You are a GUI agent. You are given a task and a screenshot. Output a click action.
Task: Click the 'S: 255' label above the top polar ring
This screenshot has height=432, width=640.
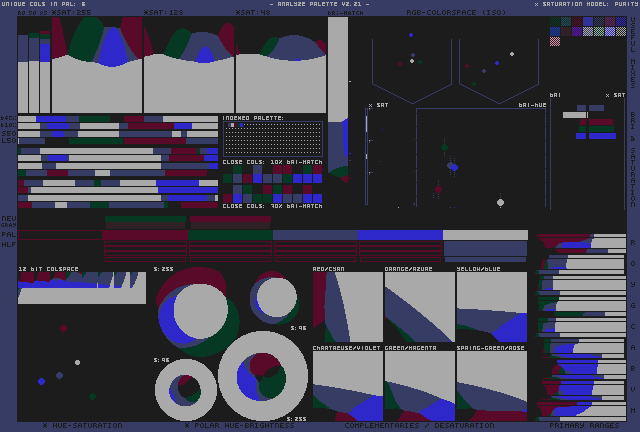[x=163, y=269]
